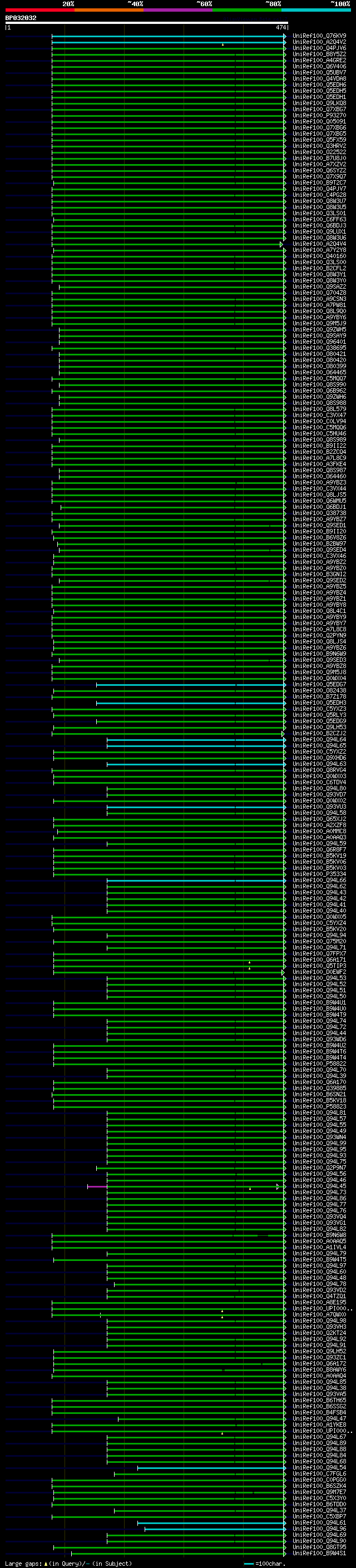Select entry UniRef100_A9CSN3
This screenshot has width=356, height=1568.
click(x=319, y=299)
